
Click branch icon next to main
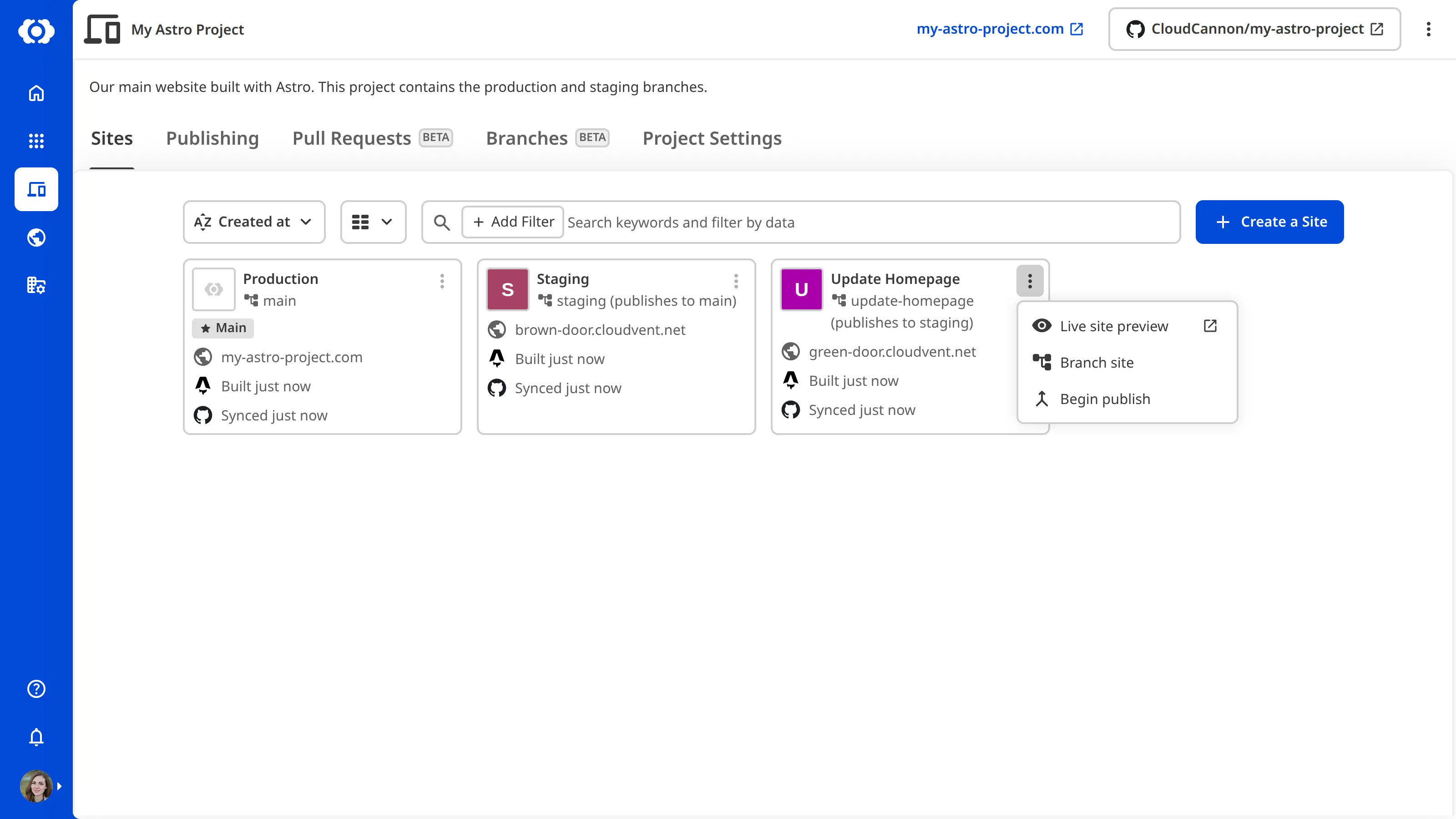(251, 300)
